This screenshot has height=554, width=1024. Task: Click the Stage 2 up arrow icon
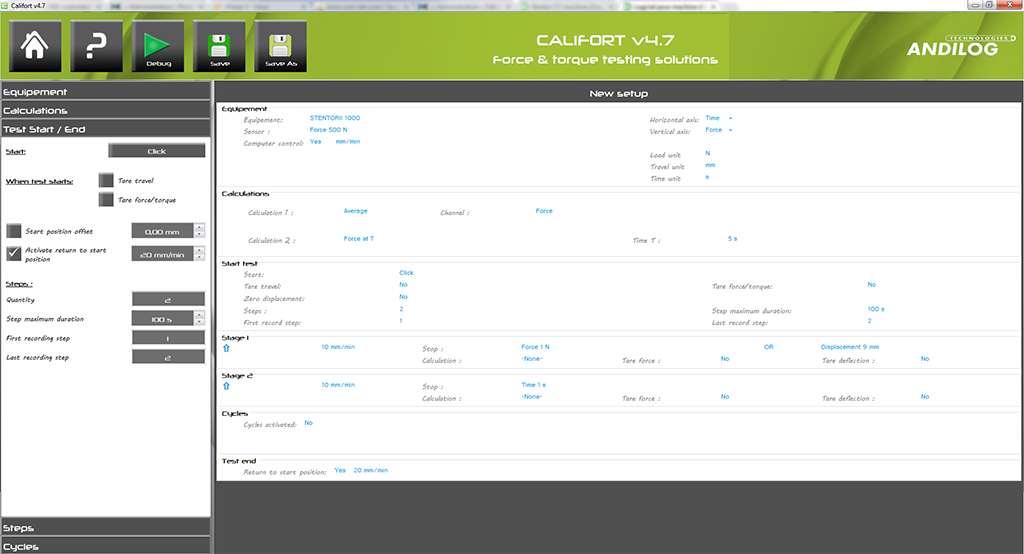tap(226, 386)
